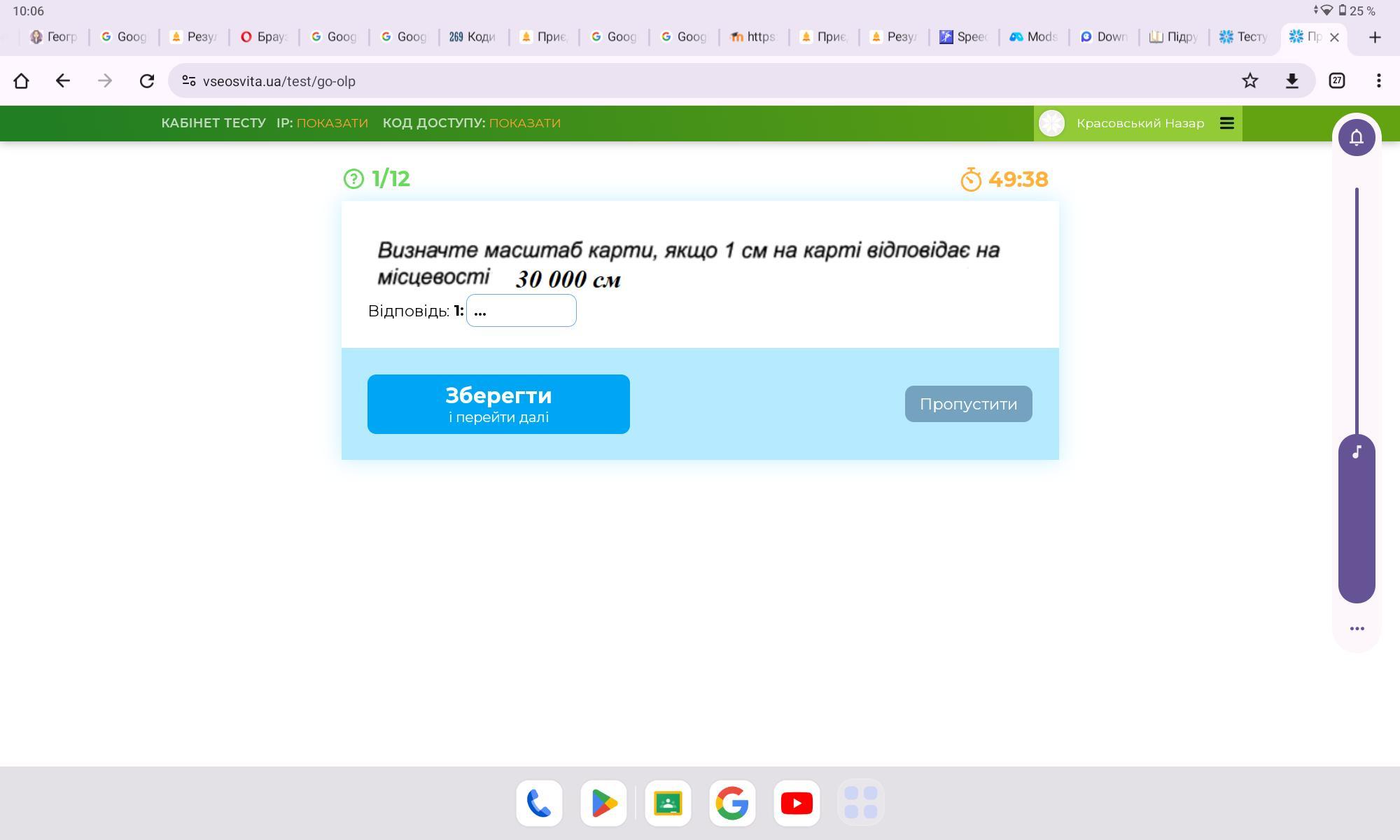Bookmark page with star icon
The image size is (1400, 840).
pyautogui.click(x=1249, y=80)
